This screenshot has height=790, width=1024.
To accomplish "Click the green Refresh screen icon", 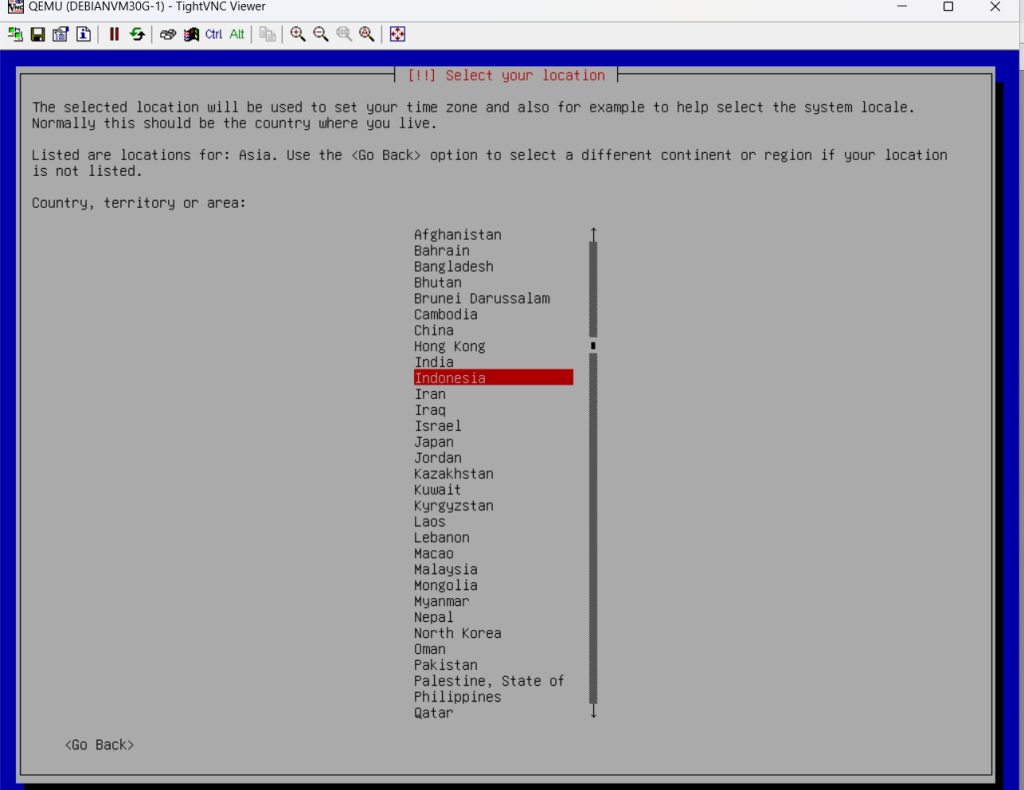I will [137, 34].
